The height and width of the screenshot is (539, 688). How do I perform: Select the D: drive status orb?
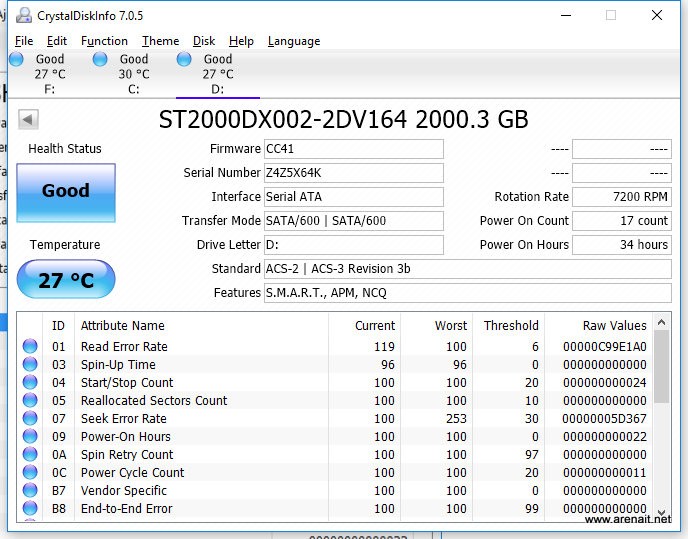184,60
